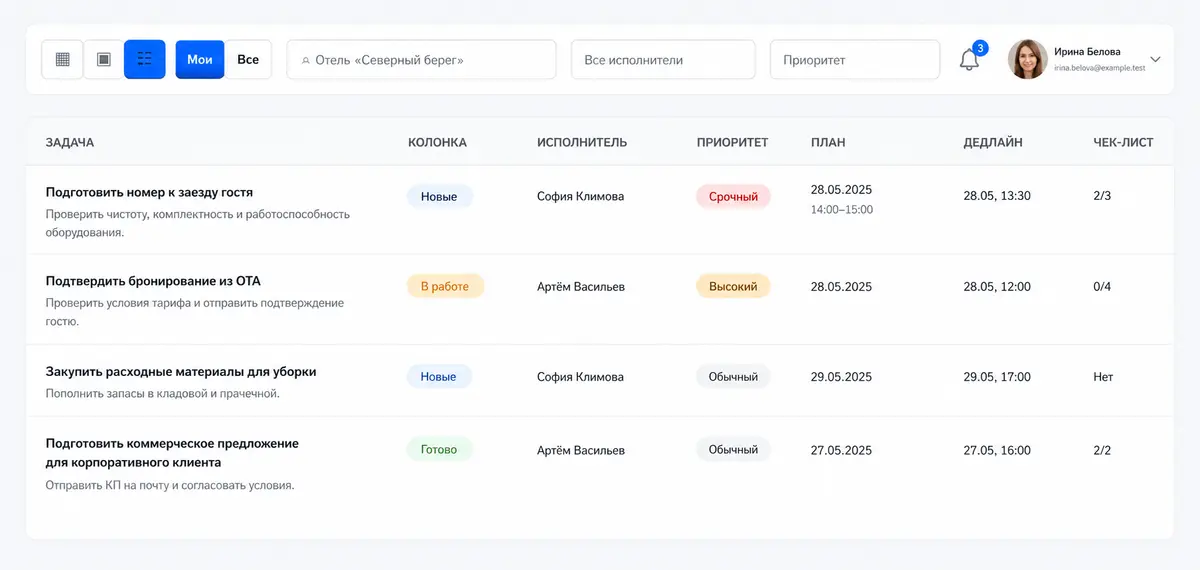Image resolution: width=1200 pixels, height=570 pixels.
Task: Click the «Срочный» priority badge
Action: pos(733,196)
